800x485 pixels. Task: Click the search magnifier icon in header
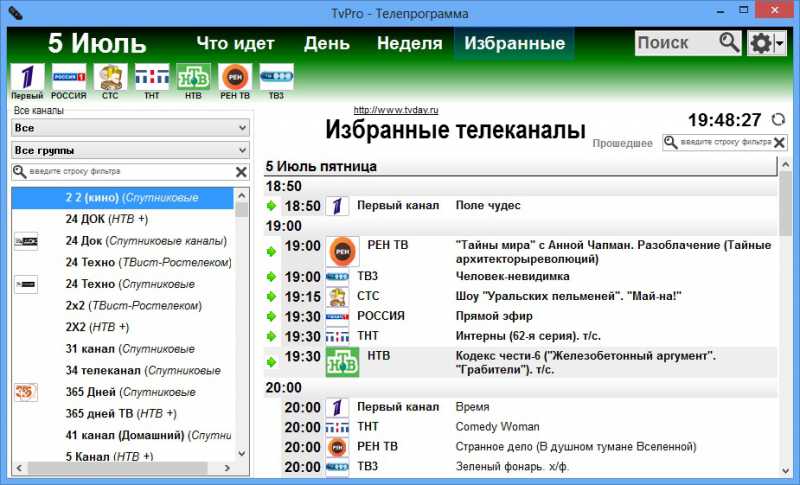coord(729,43)
